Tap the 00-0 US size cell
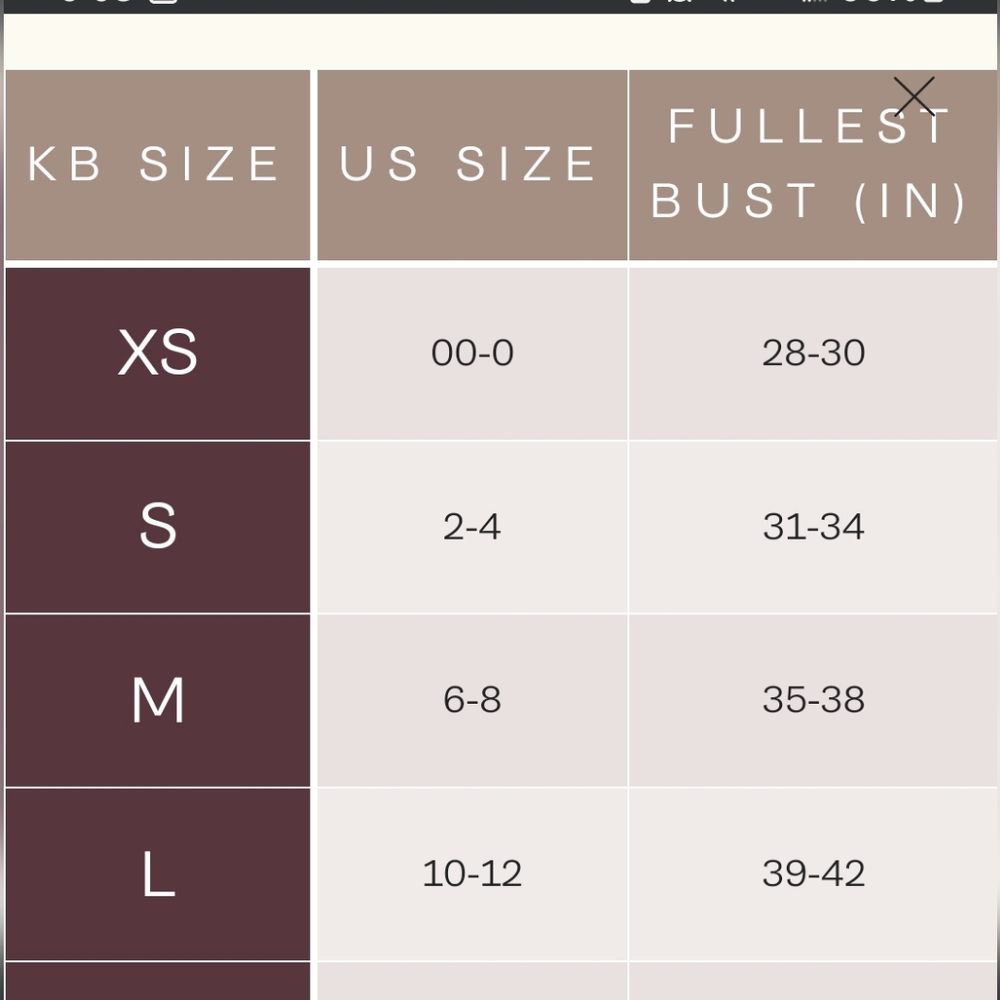The image size is (1000, 1000). 470,352
